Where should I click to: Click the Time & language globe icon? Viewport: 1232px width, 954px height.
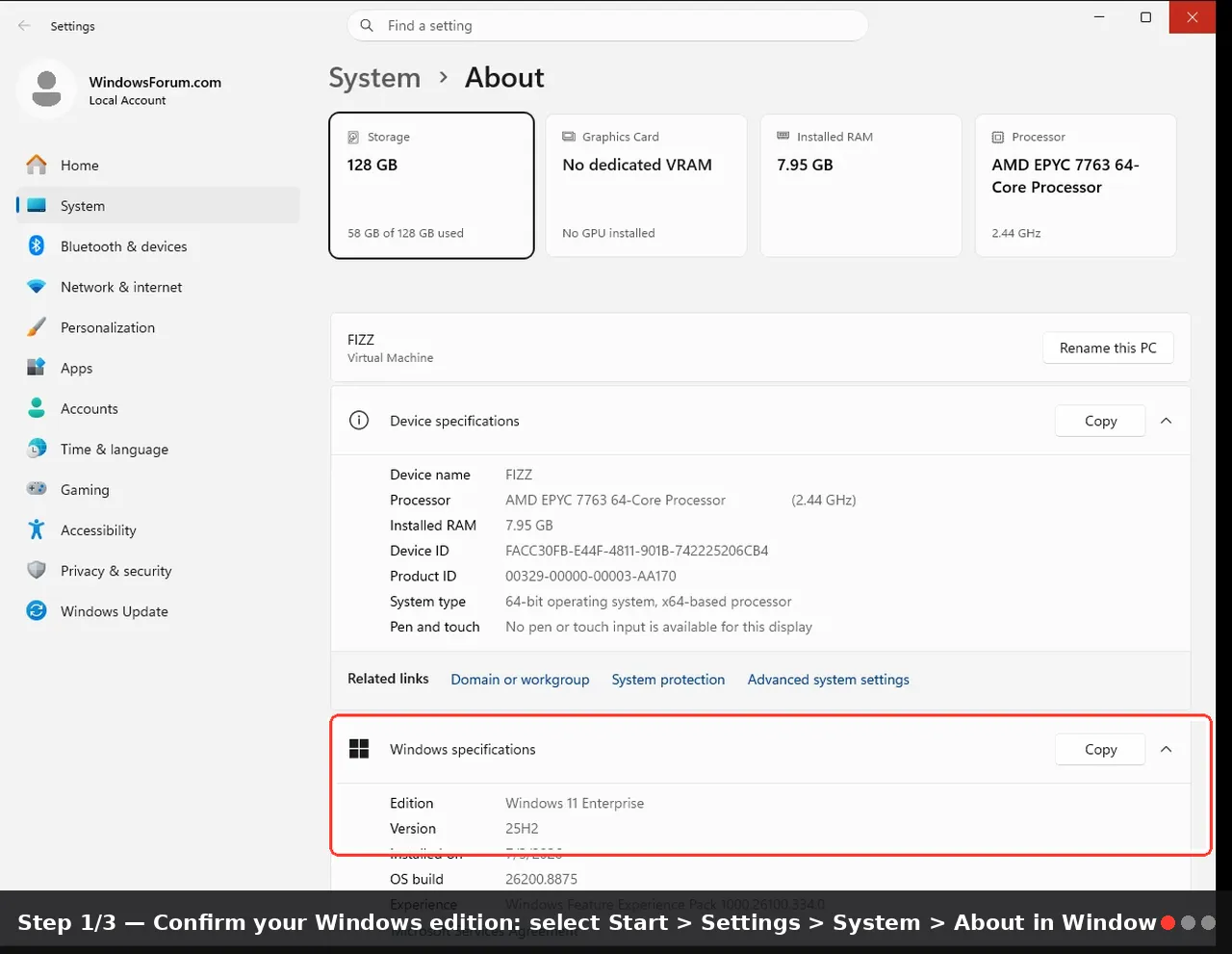click(37, 449)
